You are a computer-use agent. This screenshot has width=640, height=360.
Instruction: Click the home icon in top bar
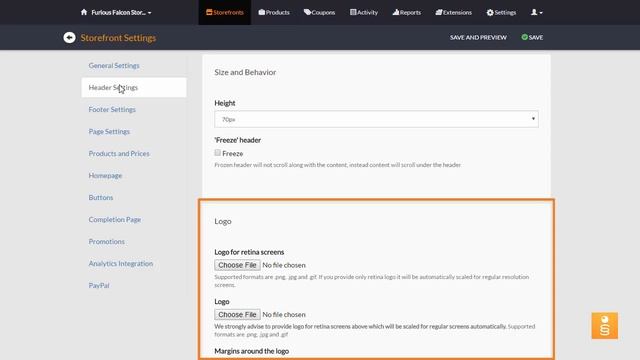[84, 12]
